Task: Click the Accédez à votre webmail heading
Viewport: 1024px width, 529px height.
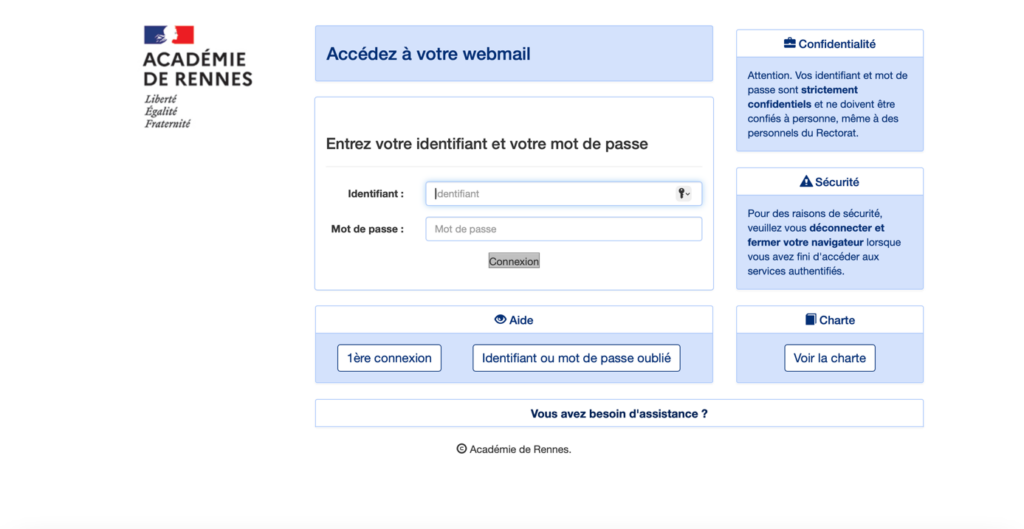Action: click(428, 54)
